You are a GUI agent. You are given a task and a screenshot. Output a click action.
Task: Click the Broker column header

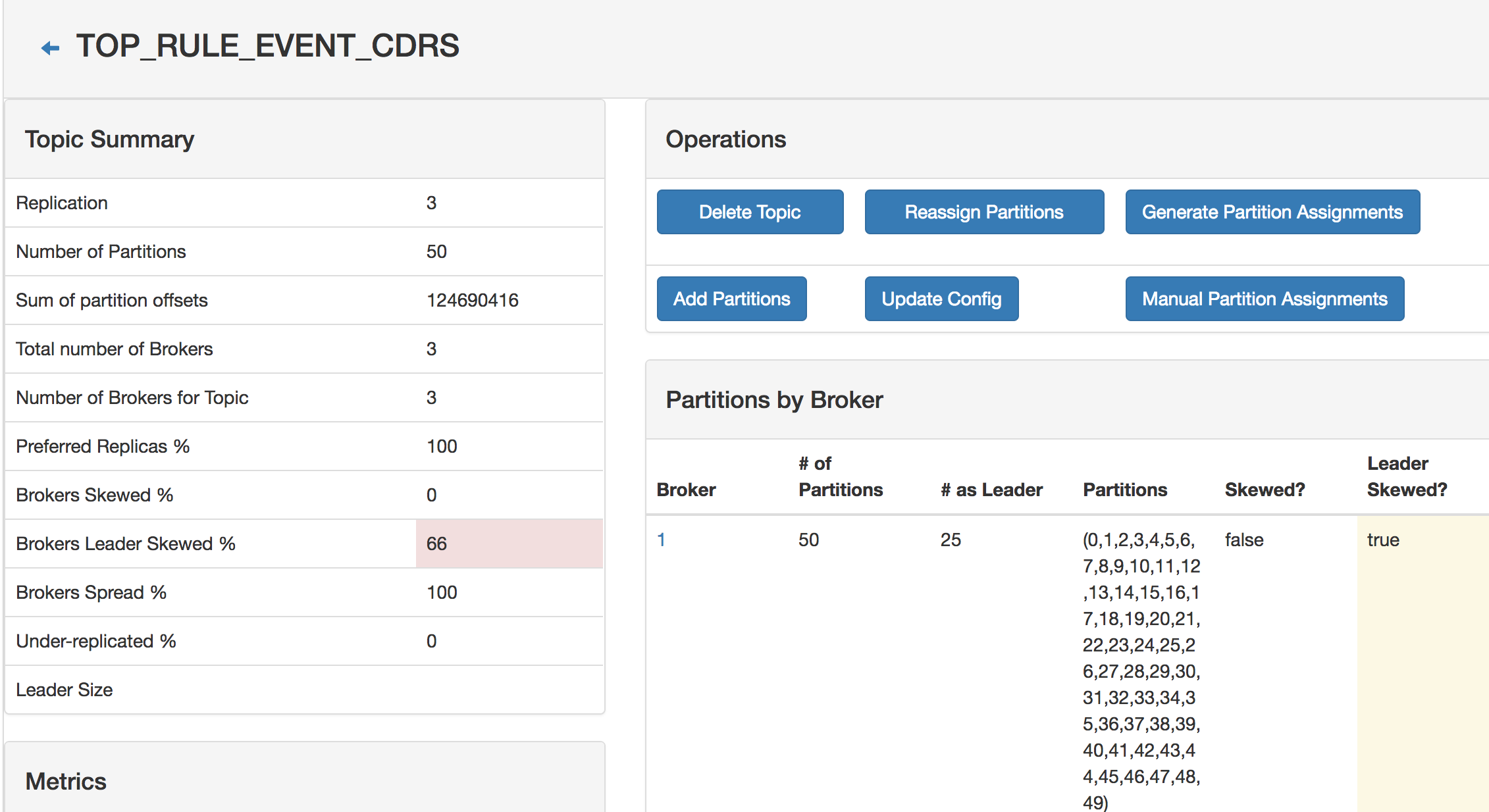coord(686,490)
